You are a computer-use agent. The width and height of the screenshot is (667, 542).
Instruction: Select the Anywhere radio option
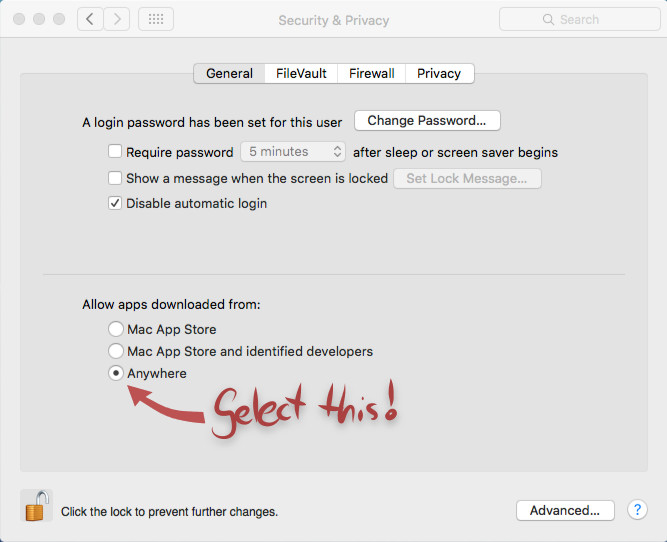[x=116, y=373]
